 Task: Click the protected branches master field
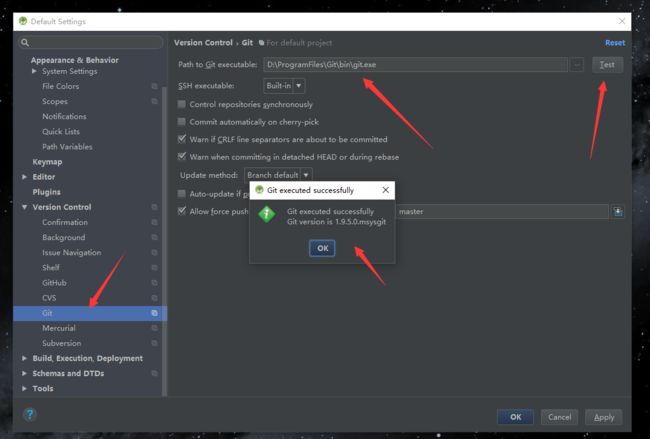point(502,211)
